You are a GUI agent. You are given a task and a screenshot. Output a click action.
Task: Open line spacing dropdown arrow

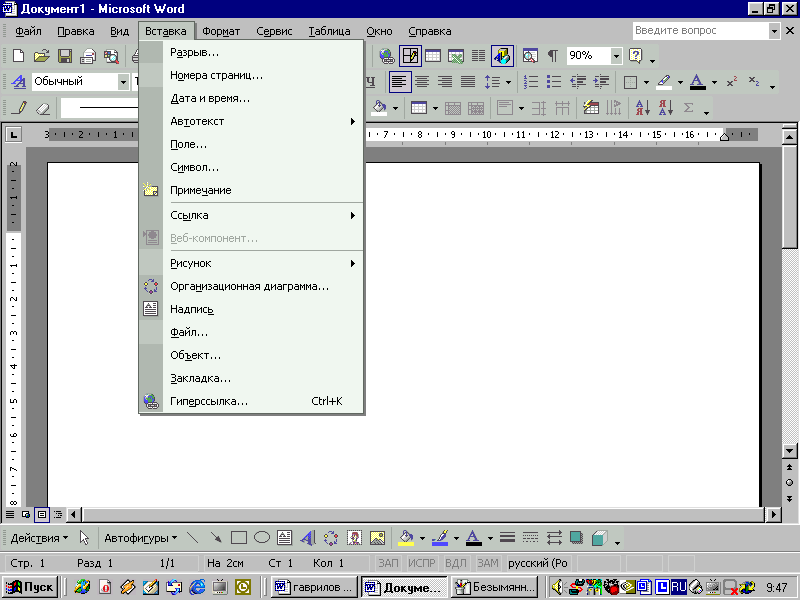(x=508, y=82)
